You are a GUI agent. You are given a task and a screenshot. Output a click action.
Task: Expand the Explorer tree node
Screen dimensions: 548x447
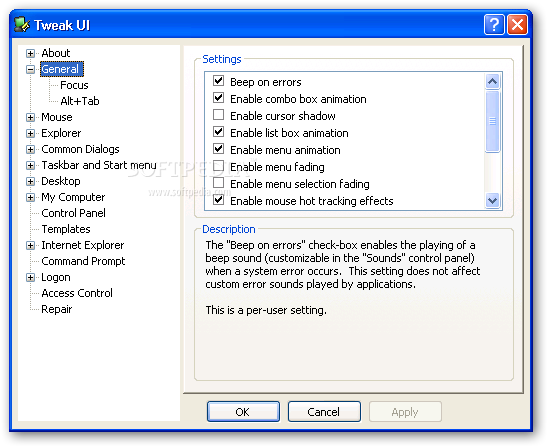pos(30,134)
